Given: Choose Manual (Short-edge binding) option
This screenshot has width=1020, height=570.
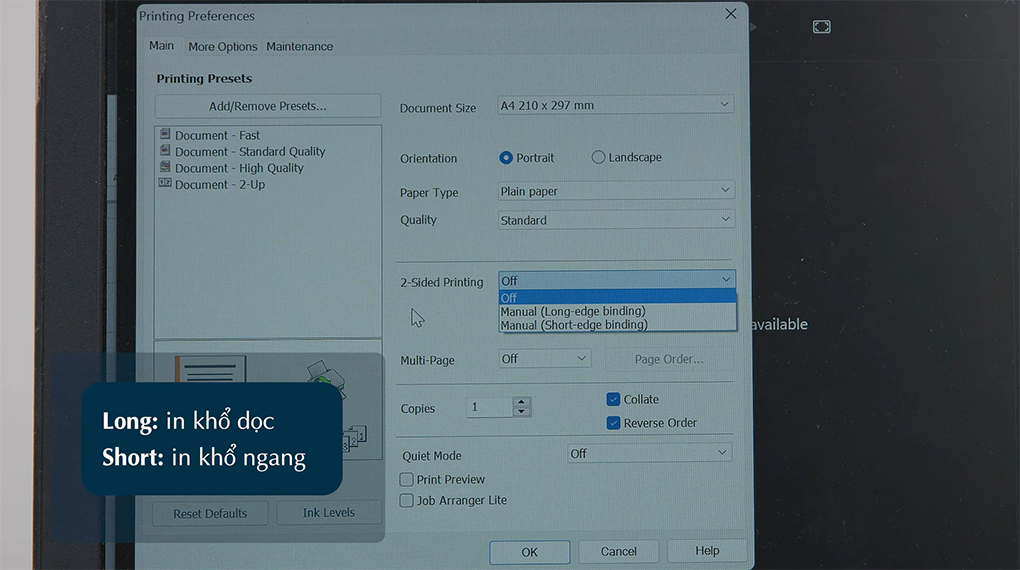Looking at the screenshot, I should click(574, 325).
